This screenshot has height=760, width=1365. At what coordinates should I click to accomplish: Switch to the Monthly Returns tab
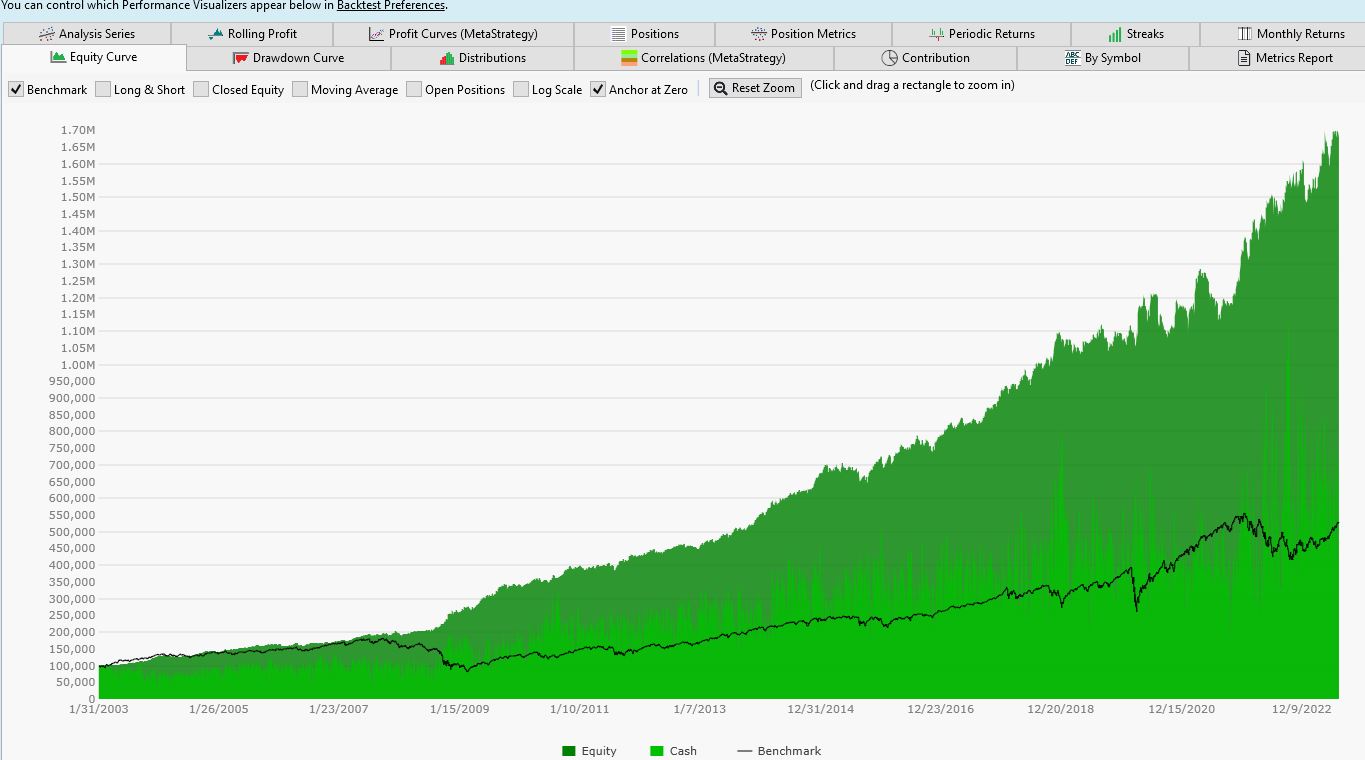tap(1290, 34)
